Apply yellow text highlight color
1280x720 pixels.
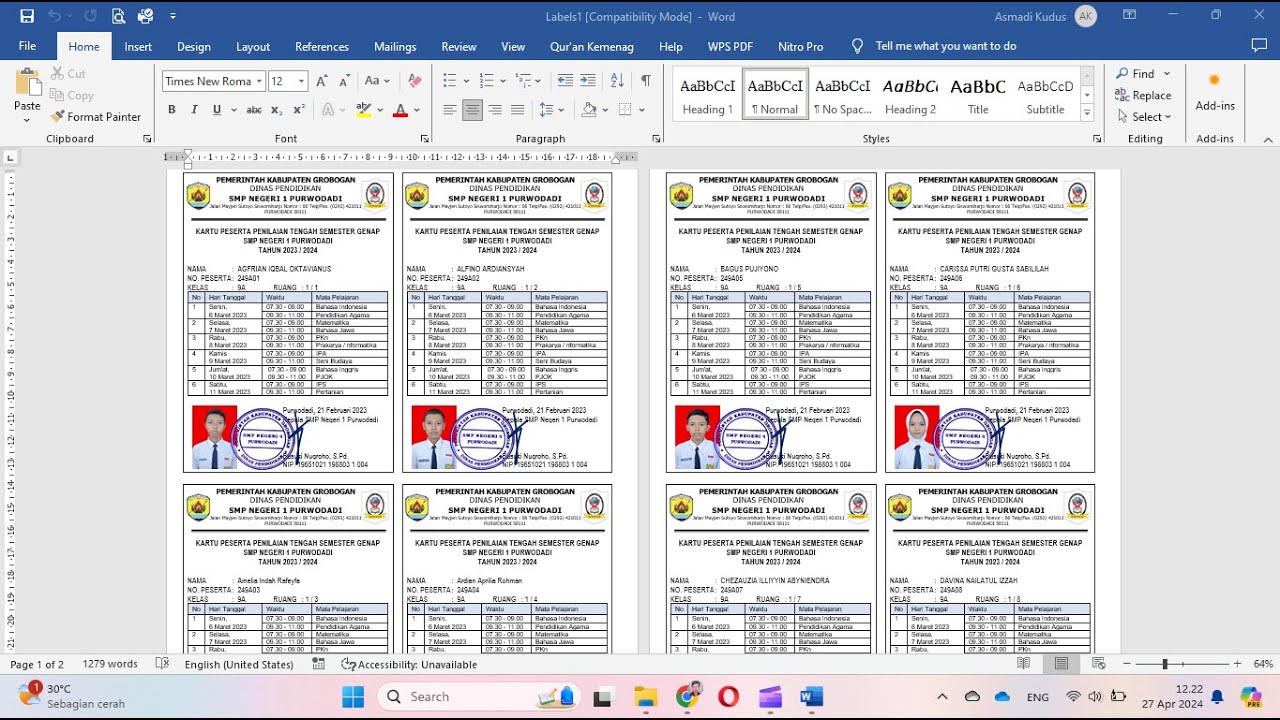[x=364, y=110]
